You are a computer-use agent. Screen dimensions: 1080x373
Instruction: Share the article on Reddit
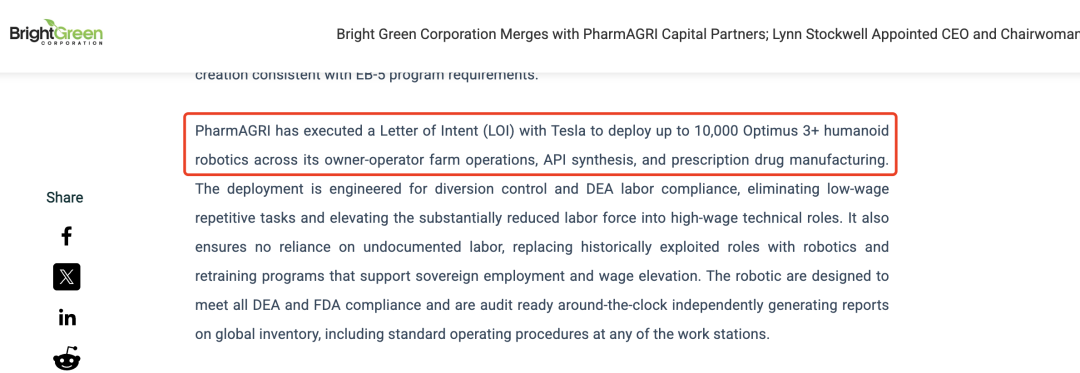[66, 359]
